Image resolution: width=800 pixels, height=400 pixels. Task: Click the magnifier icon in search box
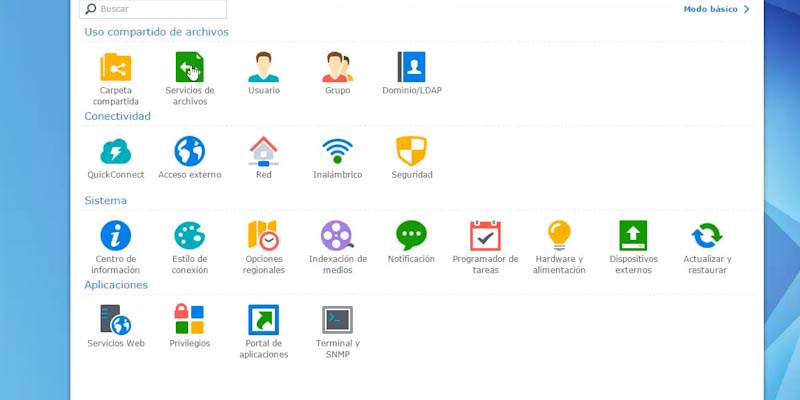coord(91,9)
